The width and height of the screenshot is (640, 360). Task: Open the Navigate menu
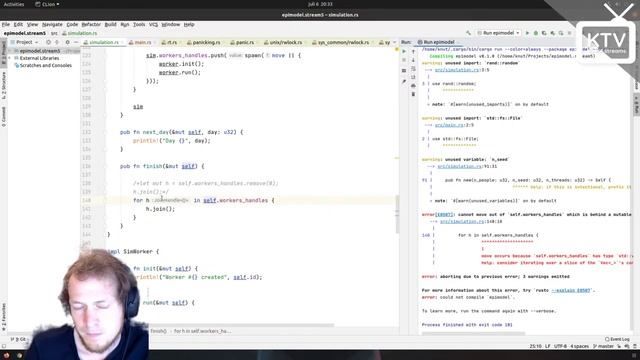[52, 24]
